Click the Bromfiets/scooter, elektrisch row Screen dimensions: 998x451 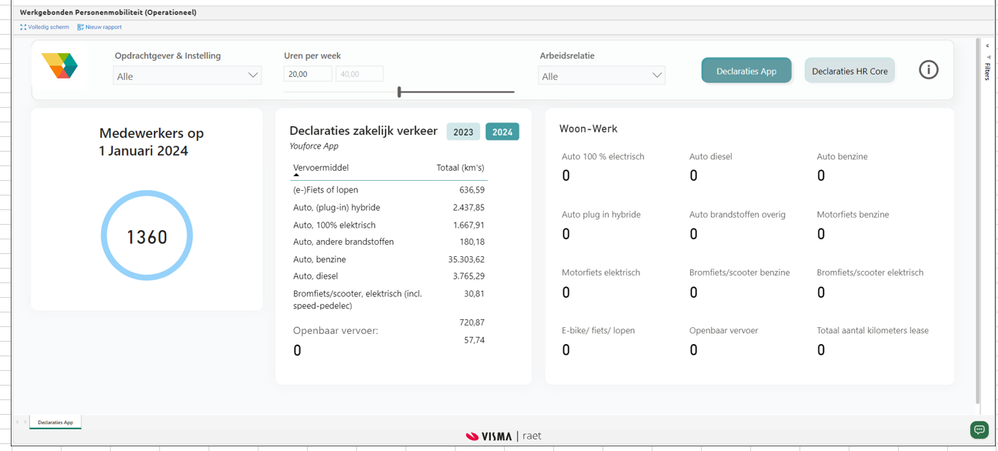coord(390,299)
